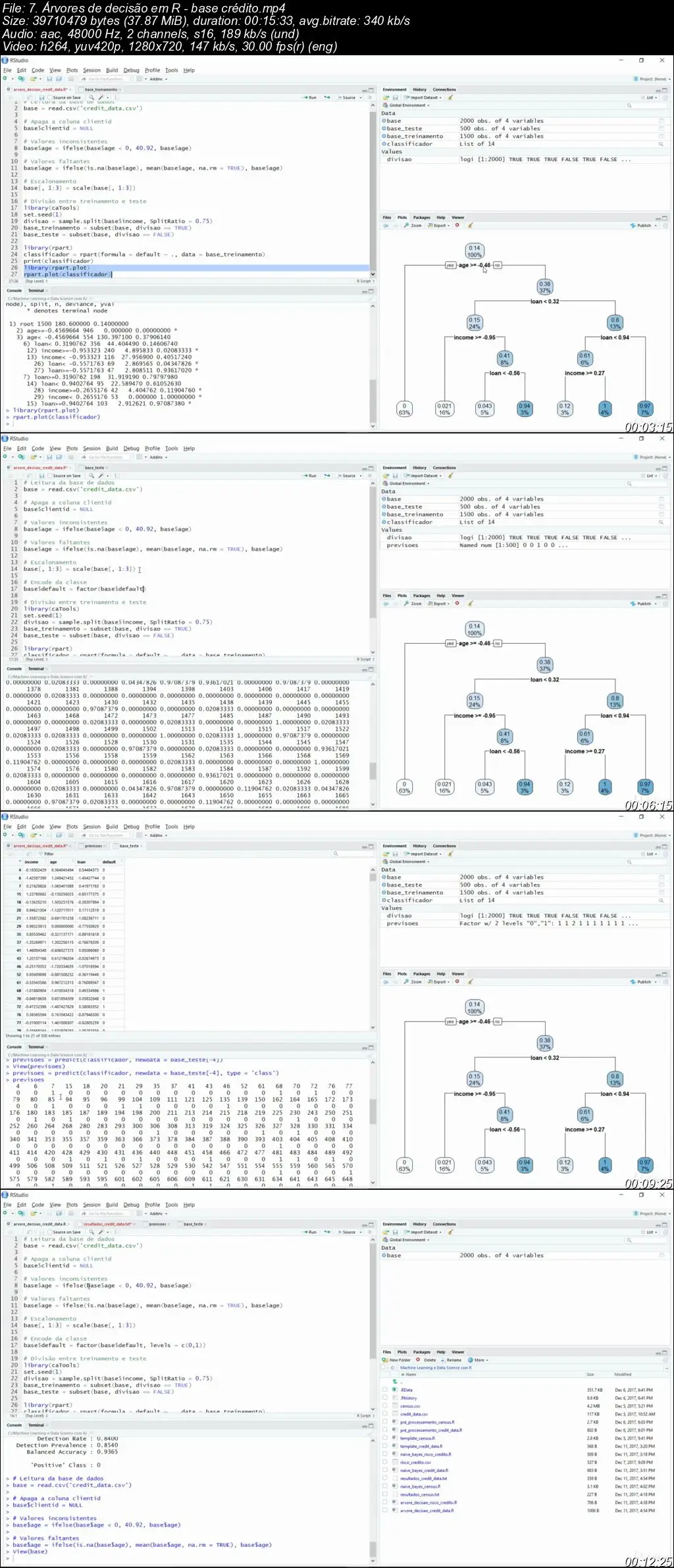
Task: Click the load workspace icon in second frame's Environment toolbar
Action: tap(386, 476)
